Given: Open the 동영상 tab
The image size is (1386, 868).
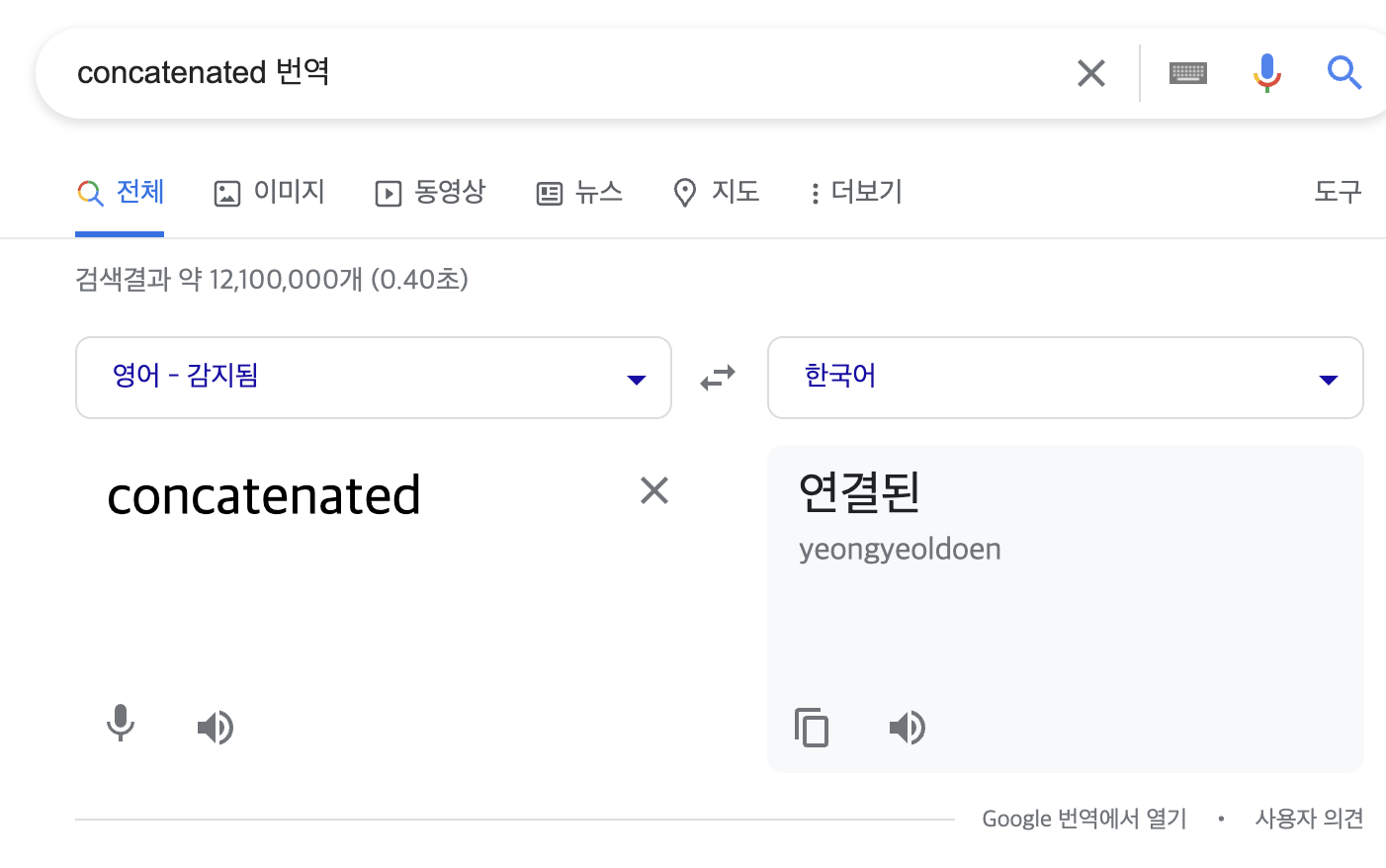Looking at the screenshot, I should 430,192.
